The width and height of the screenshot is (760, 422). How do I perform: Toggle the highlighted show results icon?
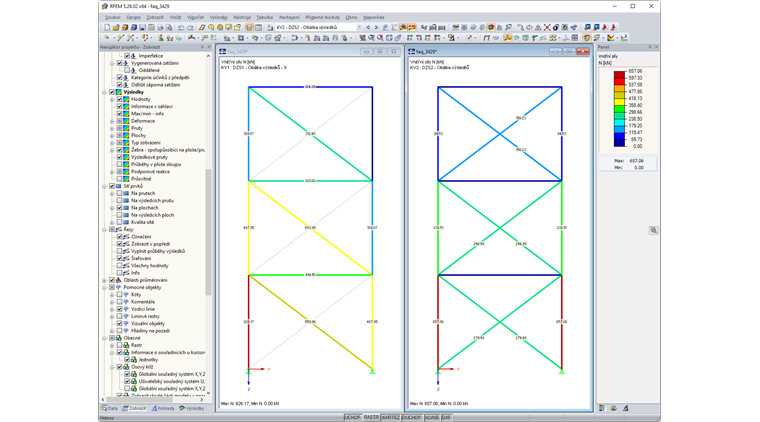pos(403,28)
